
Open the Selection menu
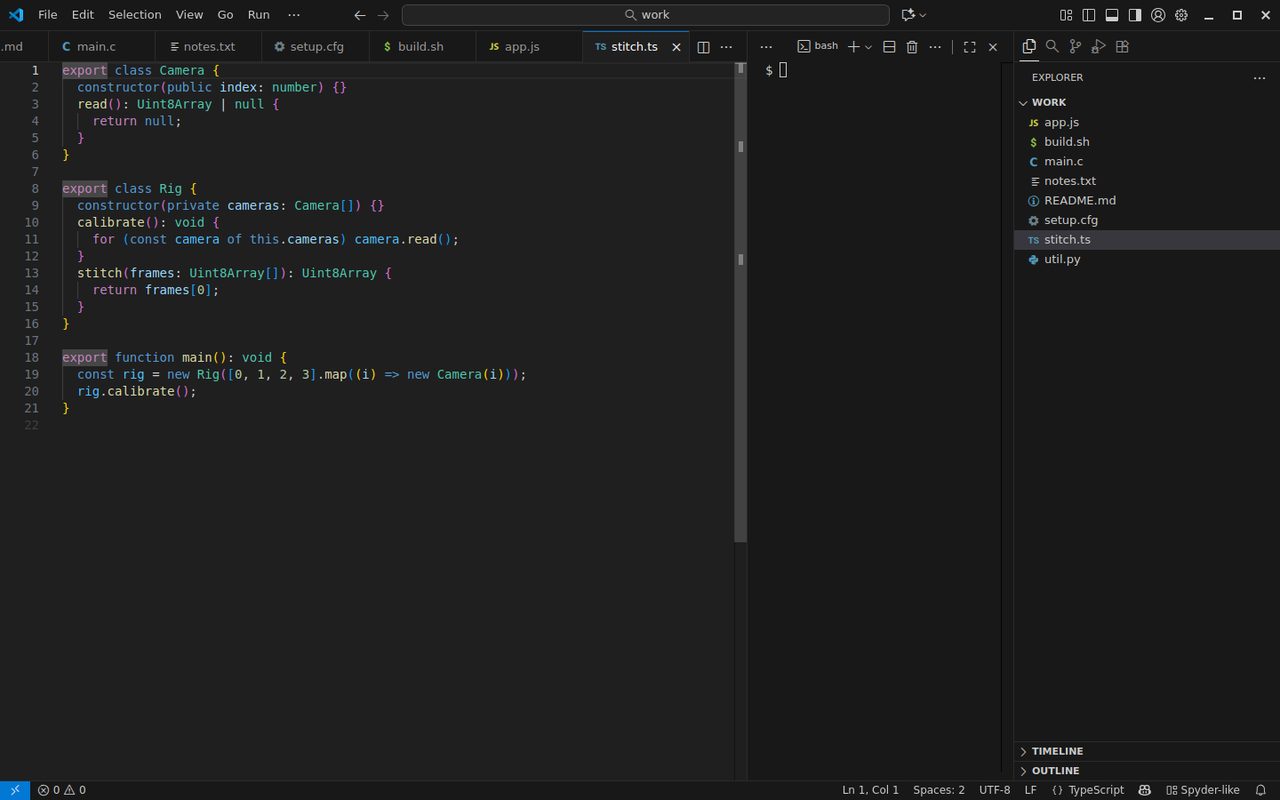(x=135, y=15)
